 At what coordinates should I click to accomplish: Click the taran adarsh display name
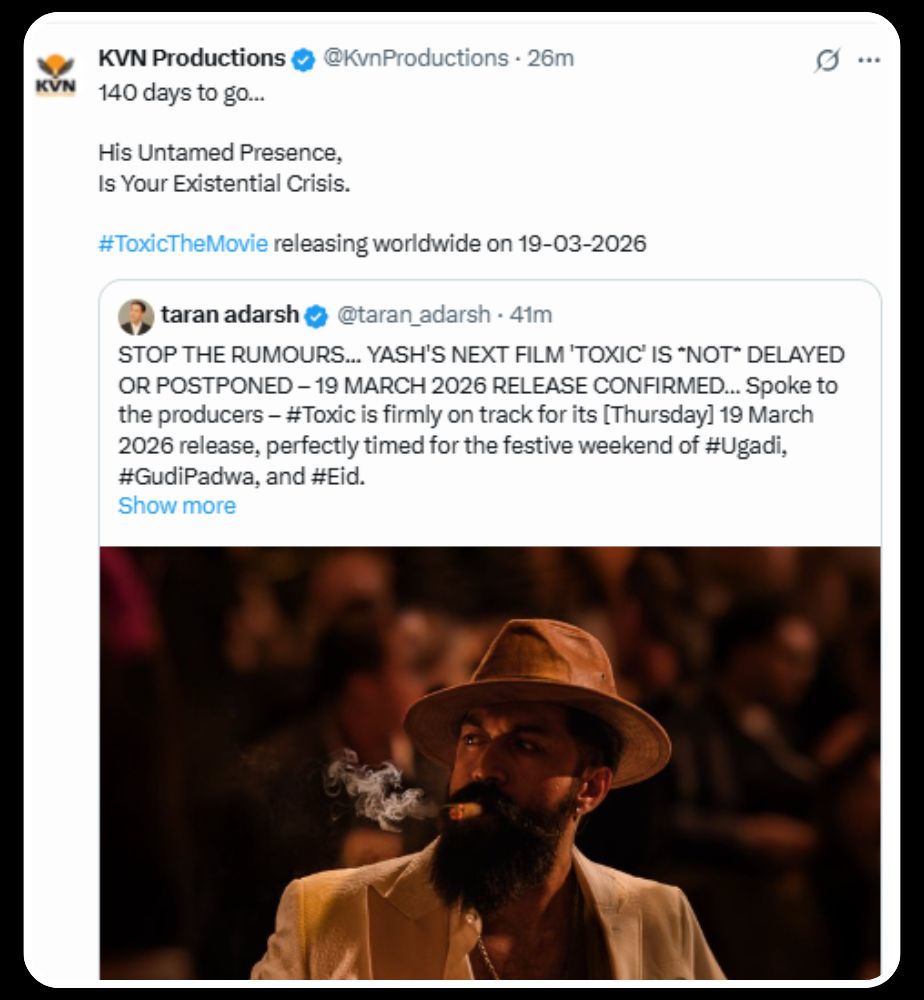pos(229,315)
